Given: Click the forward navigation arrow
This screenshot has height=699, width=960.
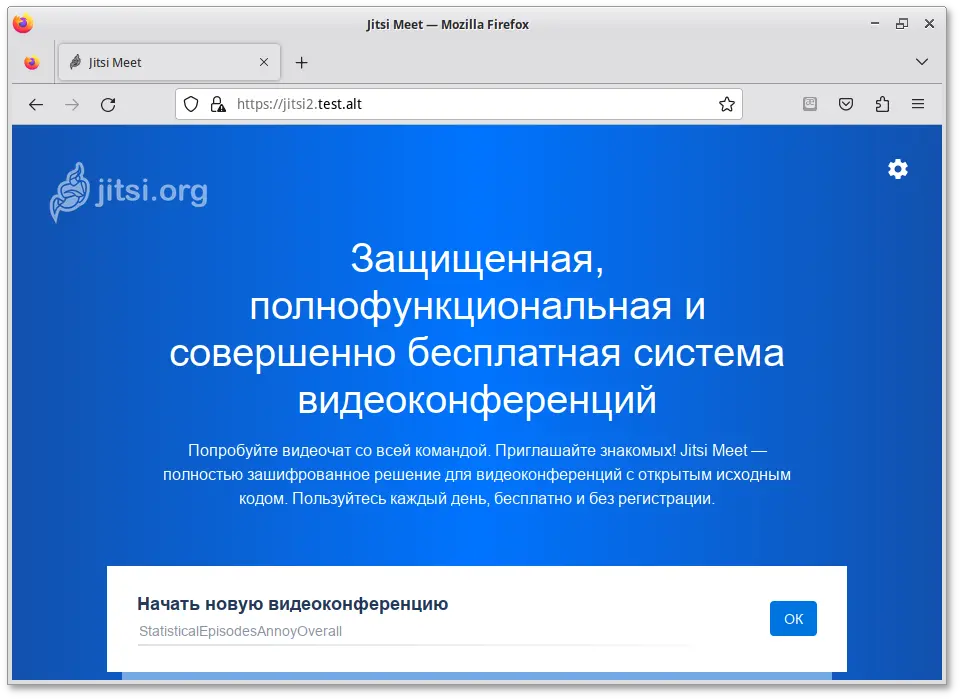Looking at the screenshot, I should 72,104.
